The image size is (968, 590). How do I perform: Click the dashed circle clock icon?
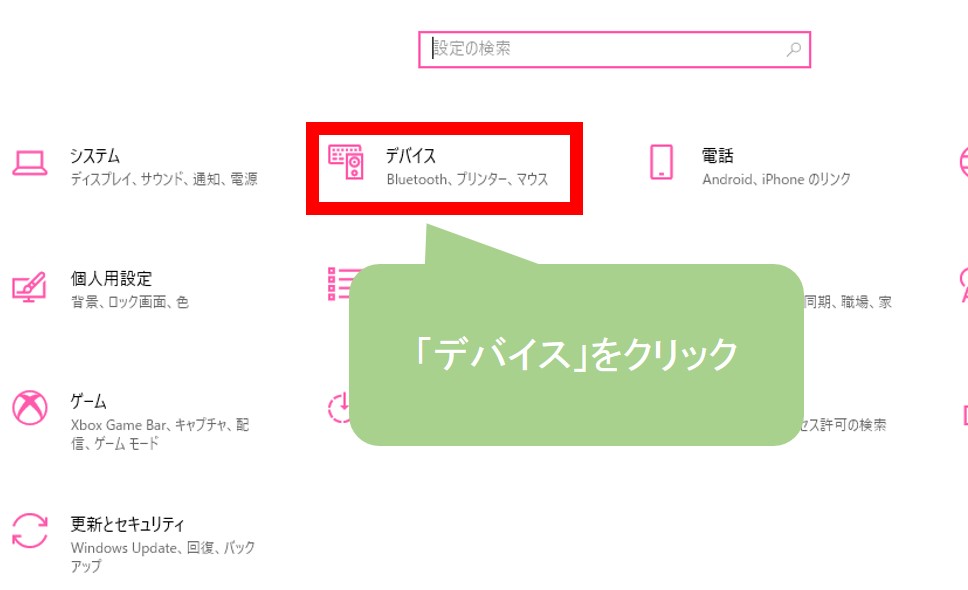tap(339, 408)
